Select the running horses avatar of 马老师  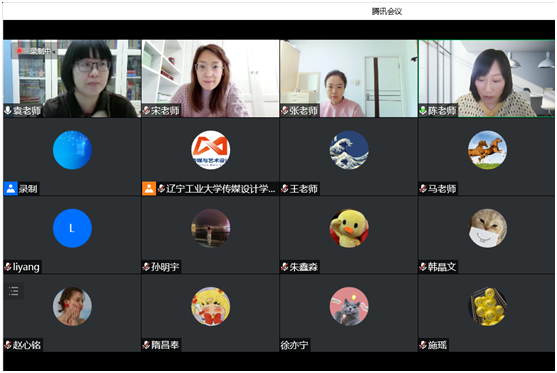point(487,150)
